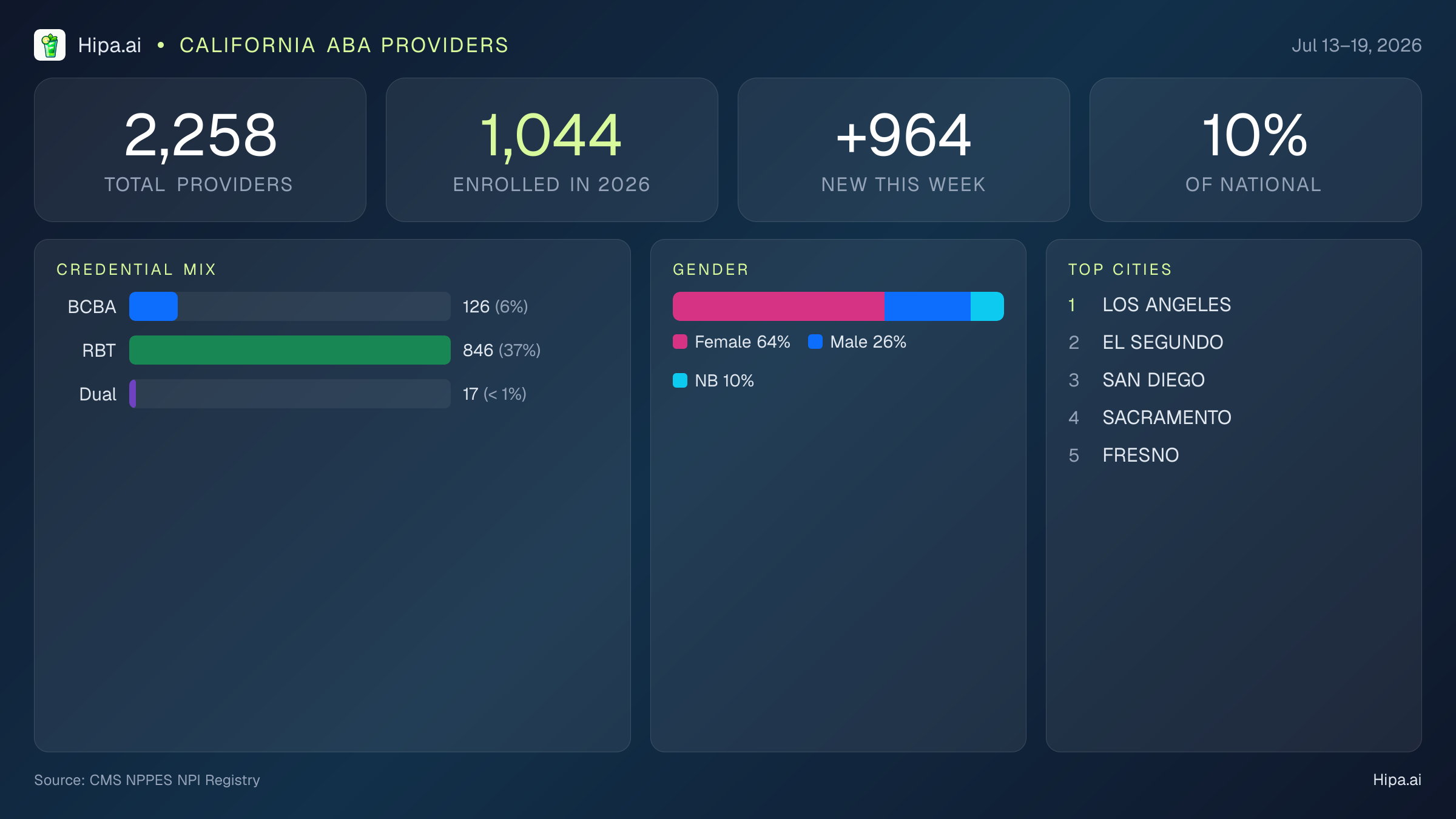
Task: Select the California ABA Providers title
Action: (344, 45)
